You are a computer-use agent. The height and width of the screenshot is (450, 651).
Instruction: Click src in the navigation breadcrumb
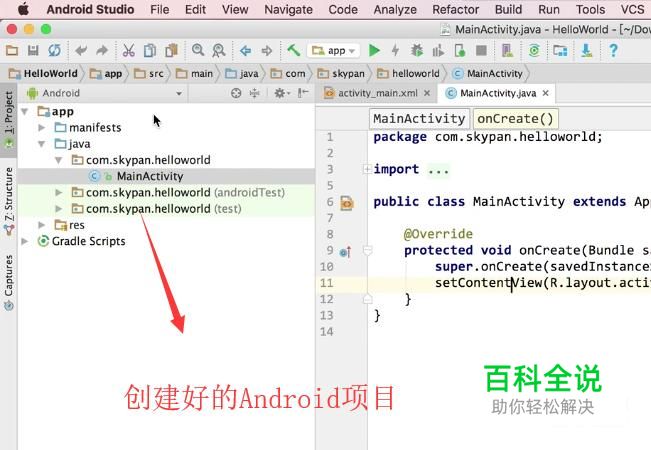tap(150, 73)
